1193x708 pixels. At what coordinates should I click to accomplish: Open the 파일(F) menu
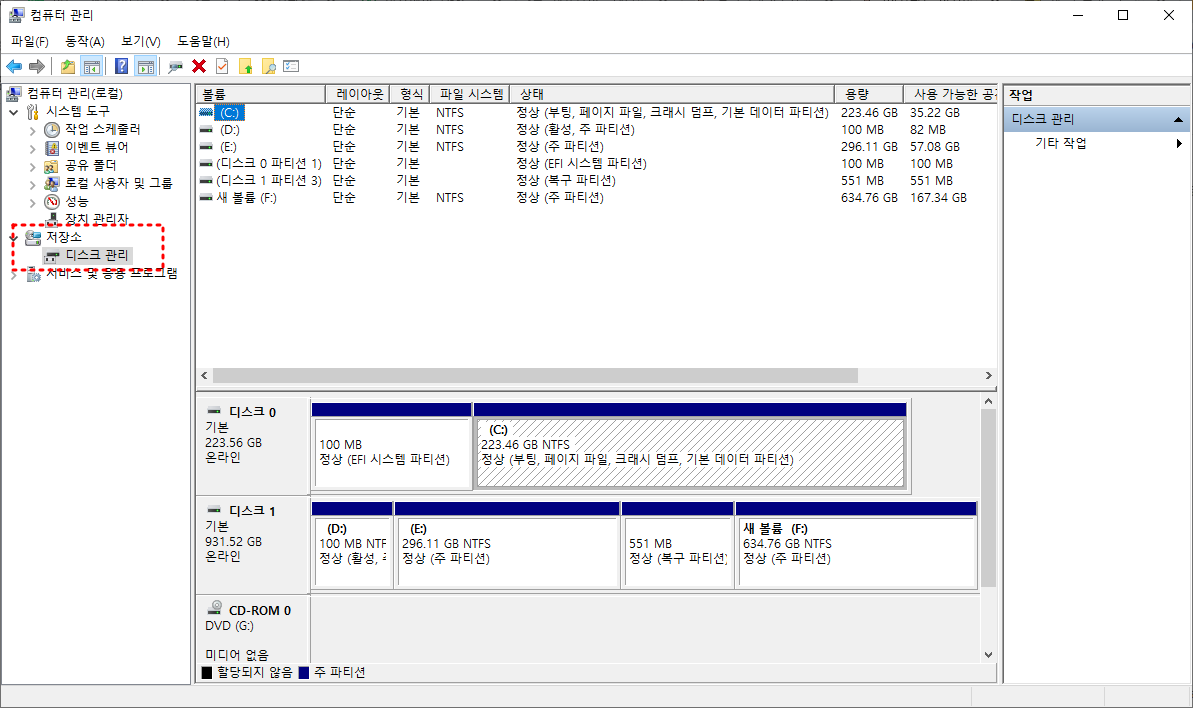click(x=30, y=41)
